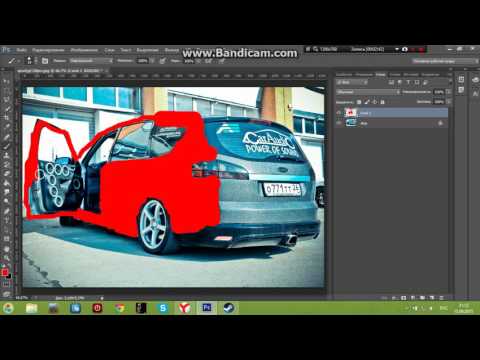
Task: Click the red foreground color swatch
Action: pos(5,273)
